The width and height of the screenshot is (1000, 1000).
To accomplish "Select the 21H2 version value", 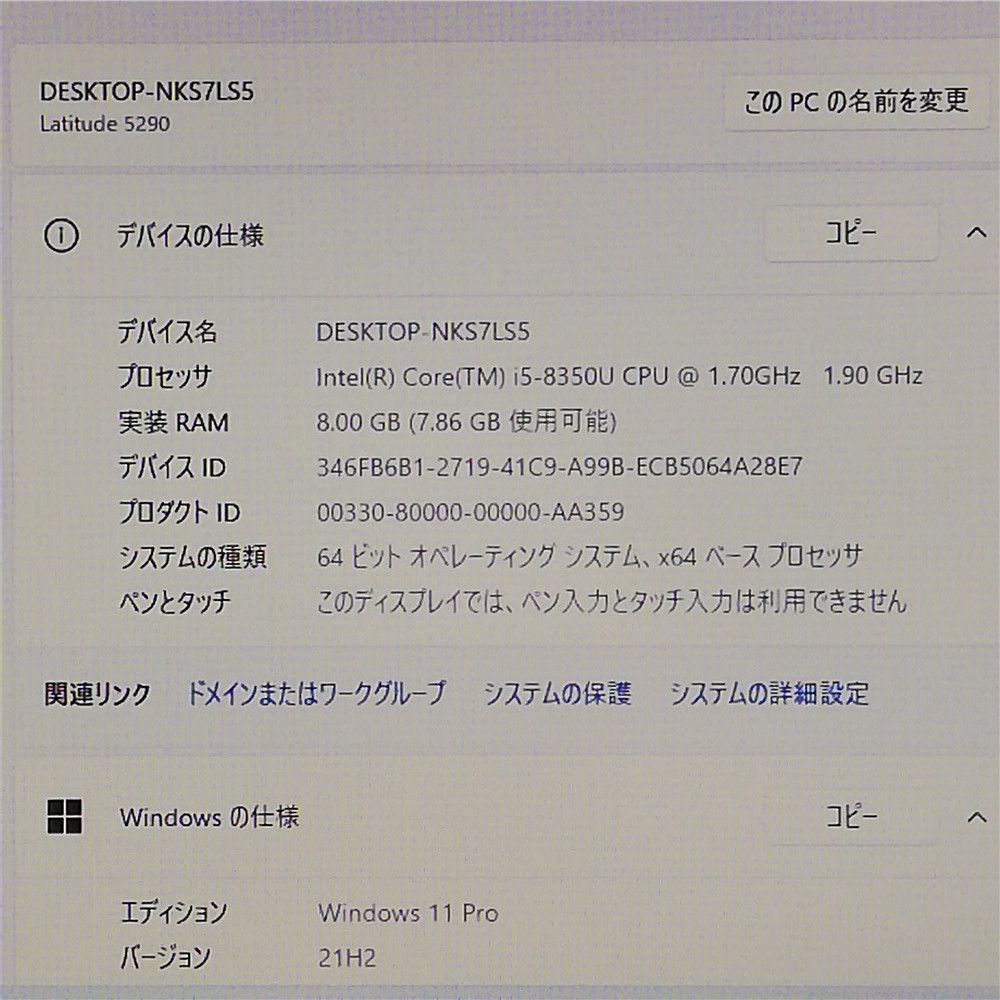I will pyautogui.click(x=347, y=958).
